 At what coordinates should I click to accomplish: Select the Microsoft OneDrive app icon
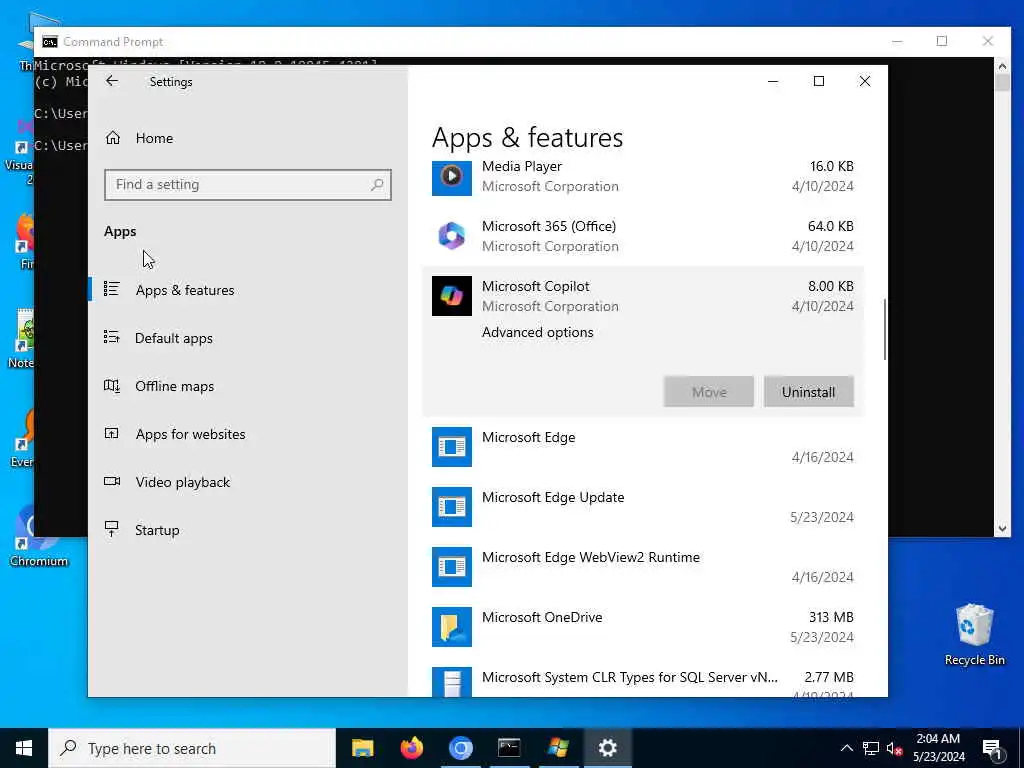tap(451, 627)
